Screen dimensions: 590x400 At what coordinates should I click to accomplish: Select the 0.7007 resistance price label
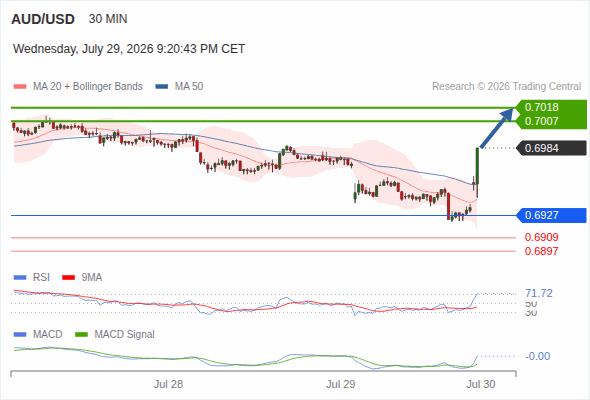coord(541,121)
